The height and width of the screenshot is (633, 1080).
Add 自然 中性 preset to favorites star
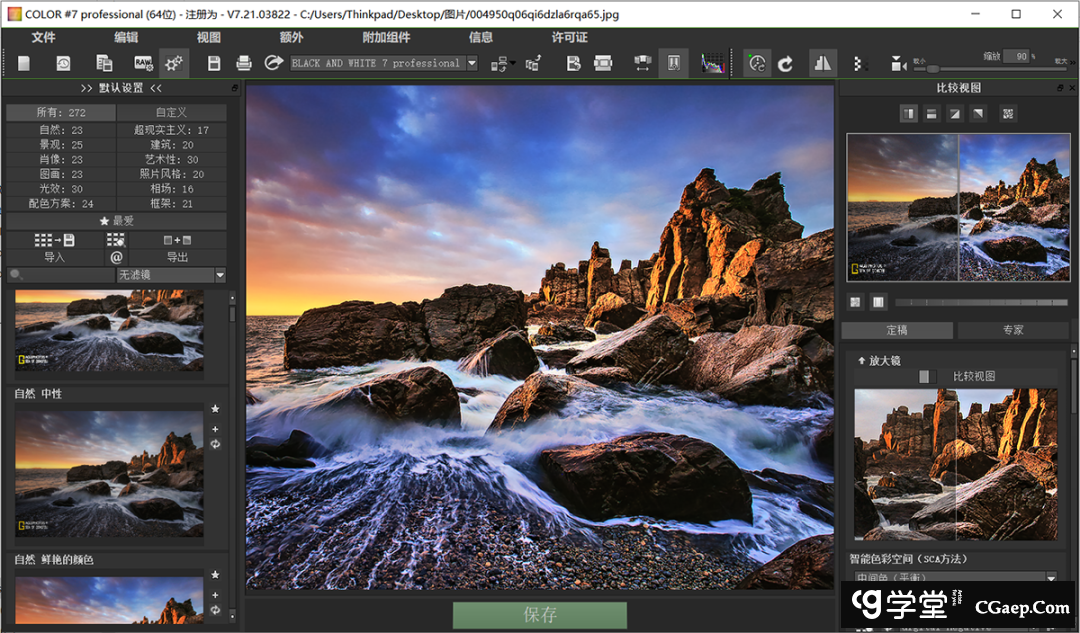215,409
